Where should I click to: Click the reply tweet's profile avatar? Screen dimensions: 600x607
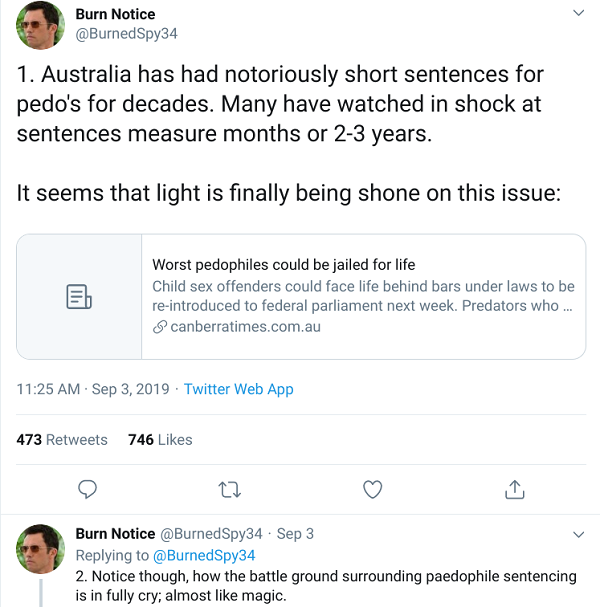(x=41, y=548)
